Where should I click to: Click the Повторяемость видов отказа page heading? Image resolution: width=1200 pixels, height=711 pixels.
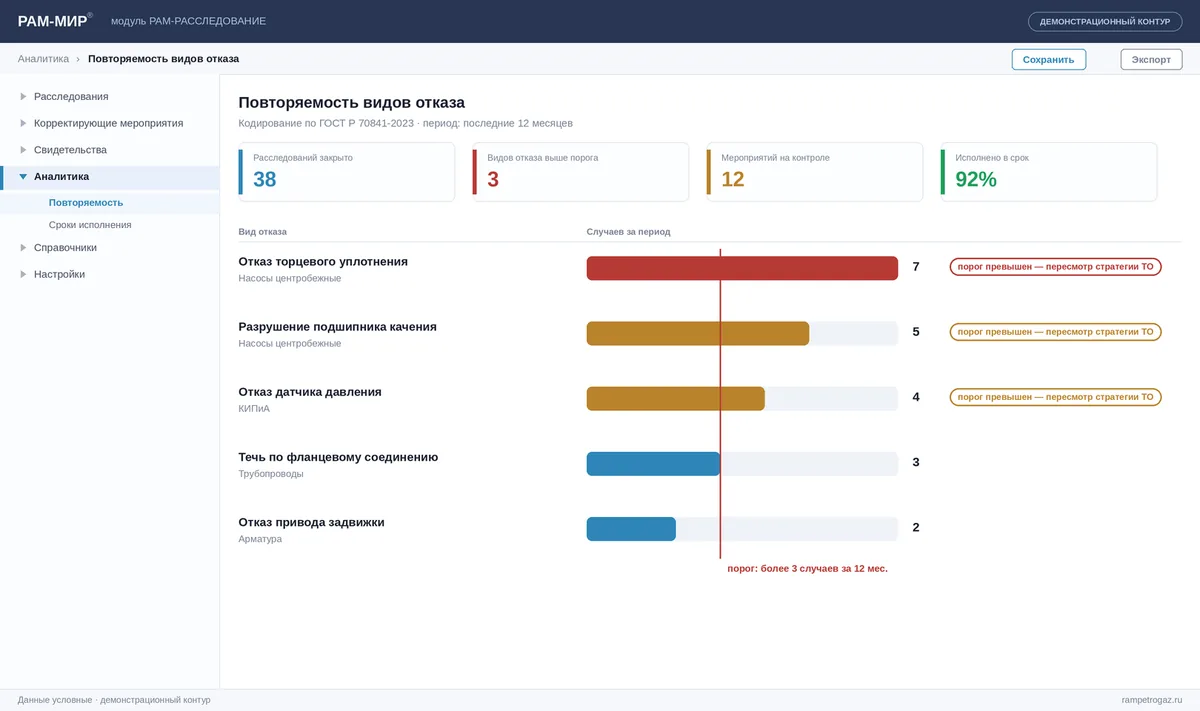coord(351,102)
